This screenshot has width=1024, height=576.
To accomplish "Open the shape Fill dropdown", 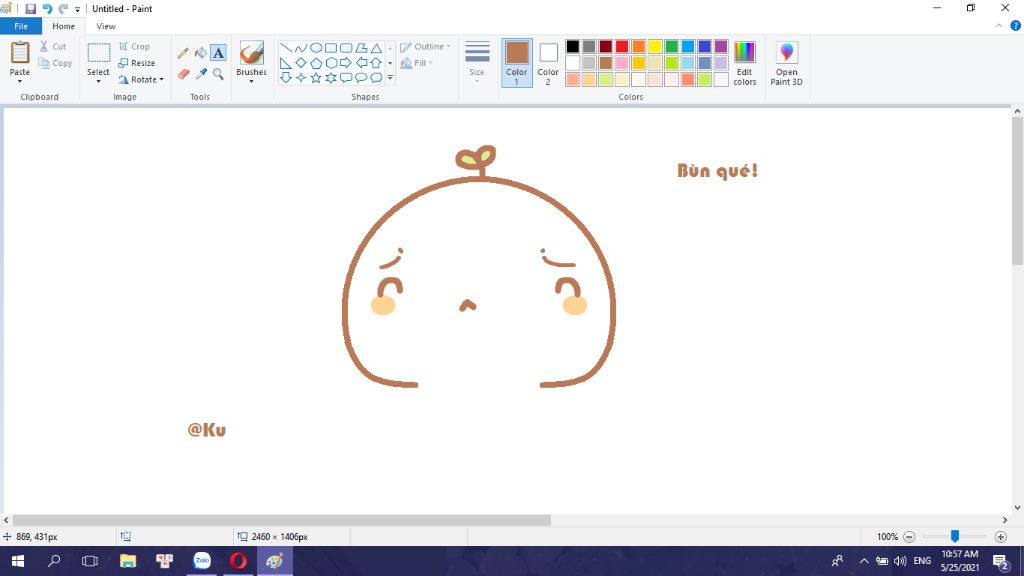I will (416, 63).
